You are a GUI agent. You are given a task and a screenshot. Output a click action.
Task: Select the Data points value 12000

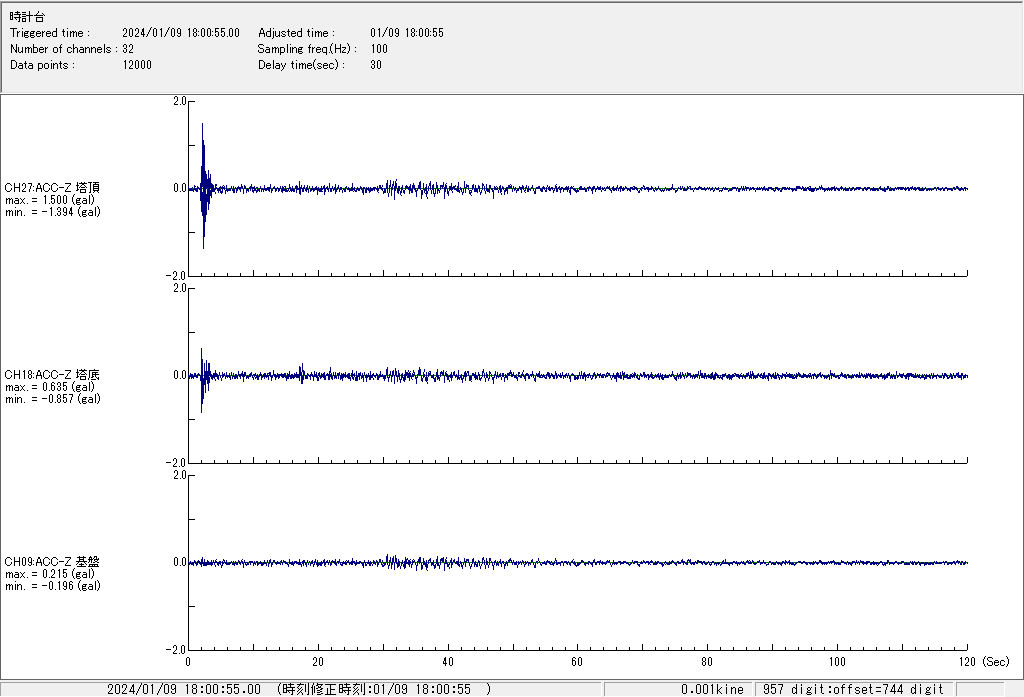point(137,65)
